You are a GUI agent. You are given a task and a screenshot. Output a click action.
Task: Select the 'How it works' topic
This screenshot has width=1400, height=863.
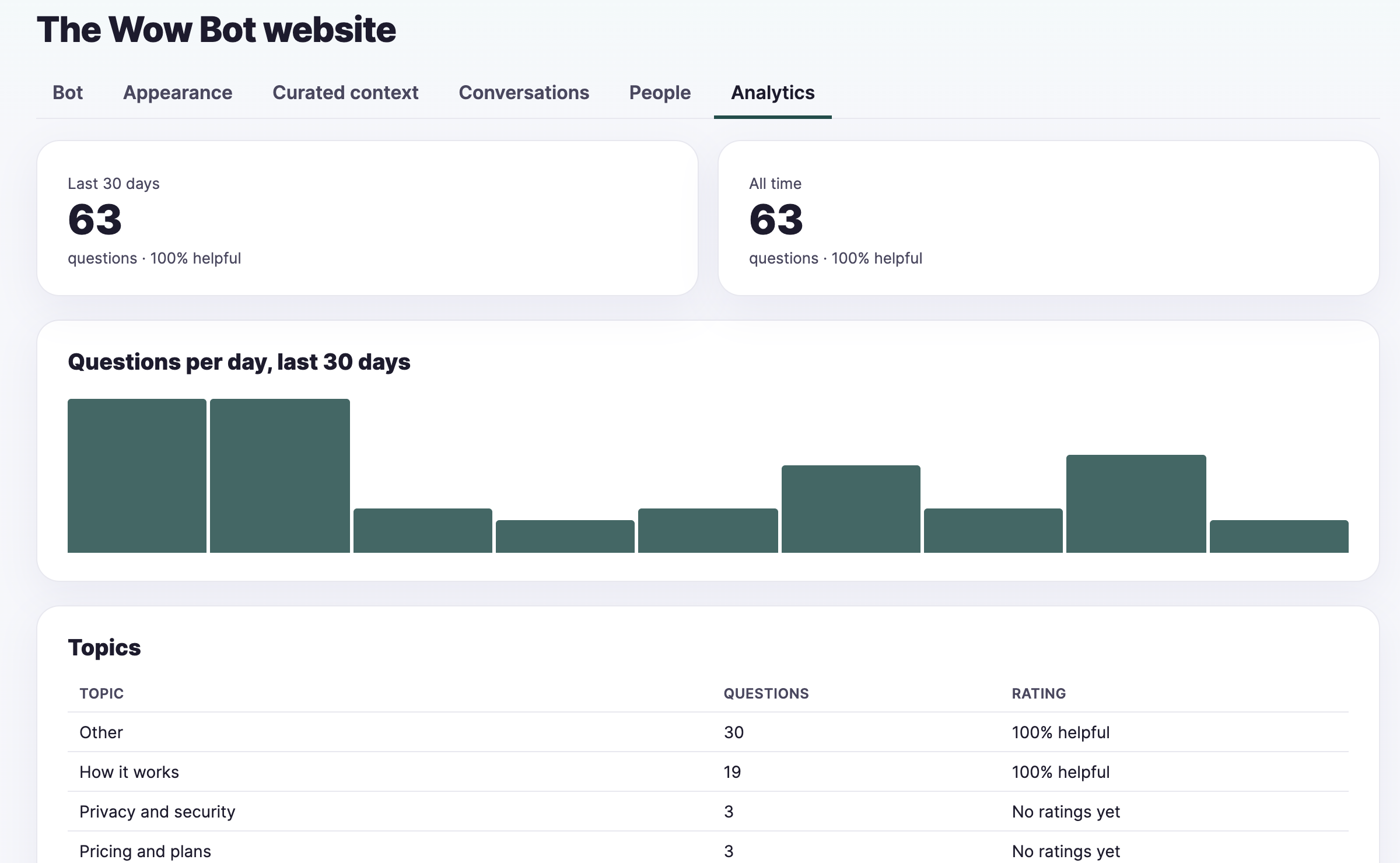[x=129, y=772]
